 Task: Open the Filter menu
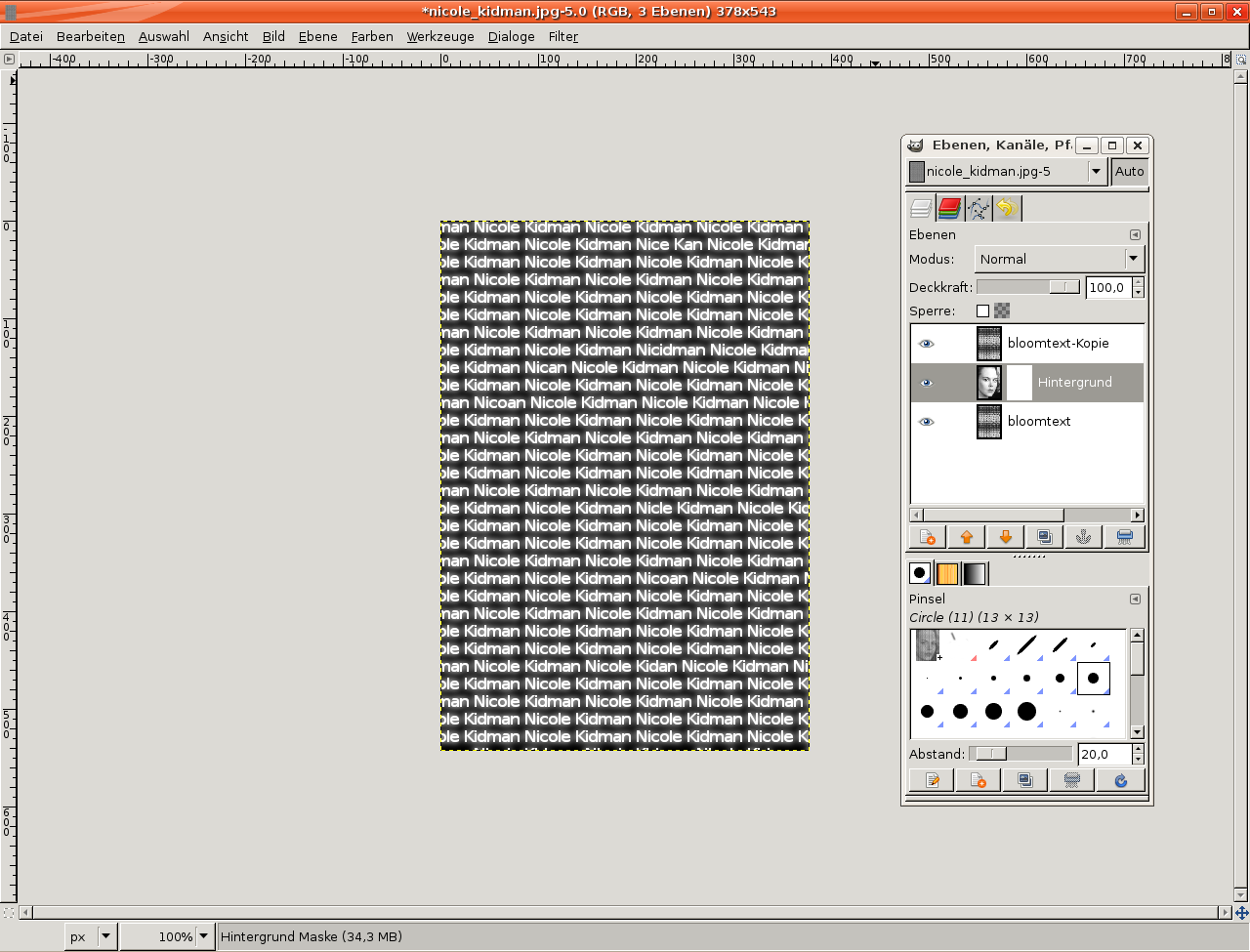(x=562, y=36)
